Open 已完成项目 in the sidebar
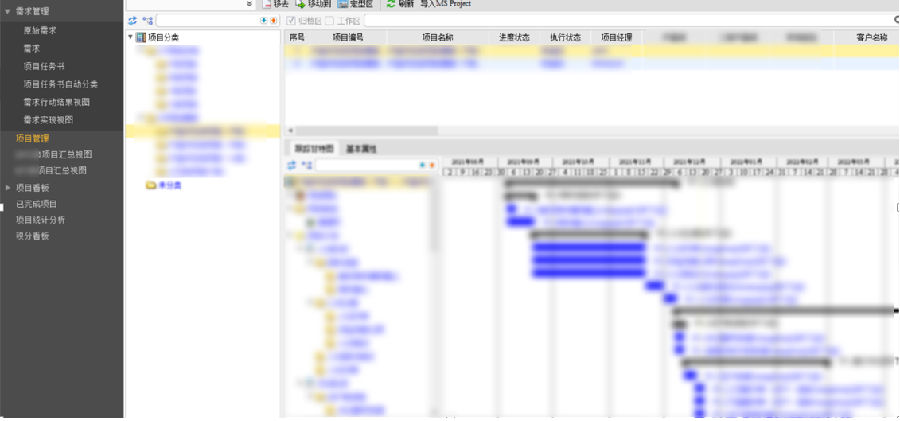The height and width of the screenshot is (421, 900). 37,204
